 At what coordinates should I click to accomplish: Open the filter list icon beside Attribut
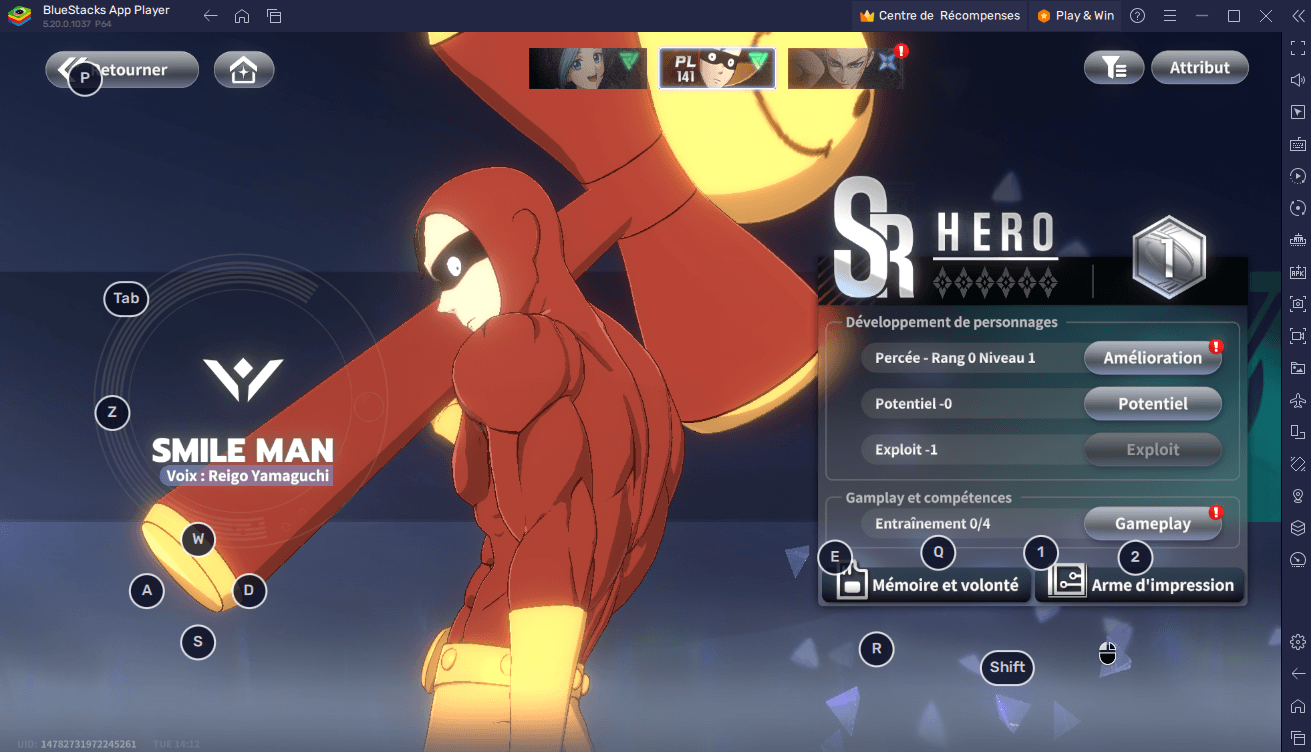point(1114,68)
